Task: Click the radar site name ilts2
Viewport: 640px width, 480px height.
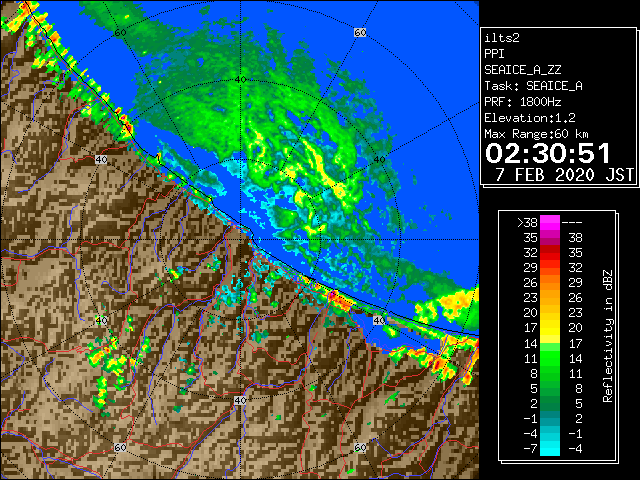Action: [502, 38]
